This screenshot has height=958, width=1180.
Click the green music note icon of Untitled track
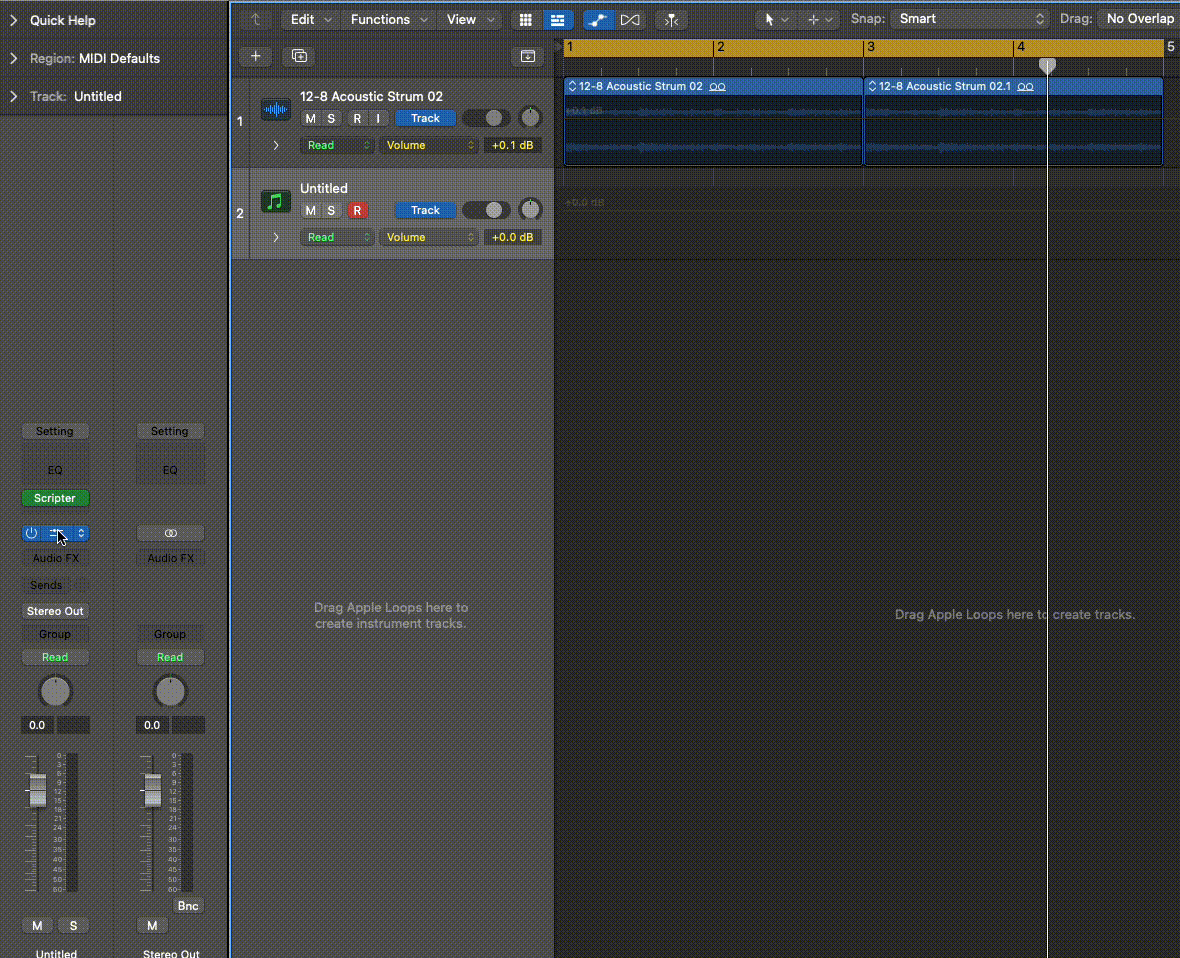point(275,201)
